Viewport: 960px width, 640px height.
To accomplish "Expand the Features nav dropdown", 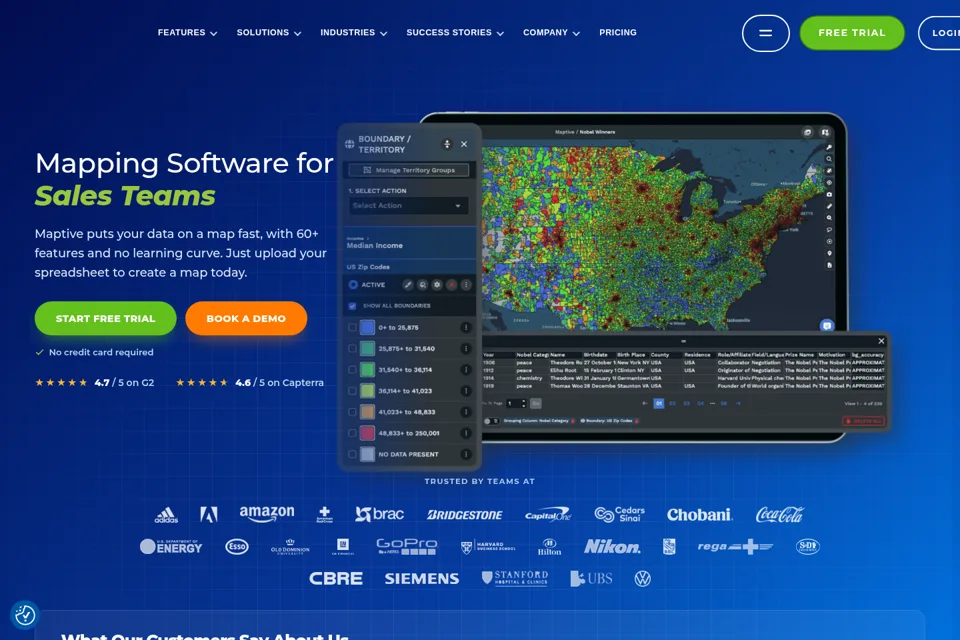I will click(x=187, y=32).
